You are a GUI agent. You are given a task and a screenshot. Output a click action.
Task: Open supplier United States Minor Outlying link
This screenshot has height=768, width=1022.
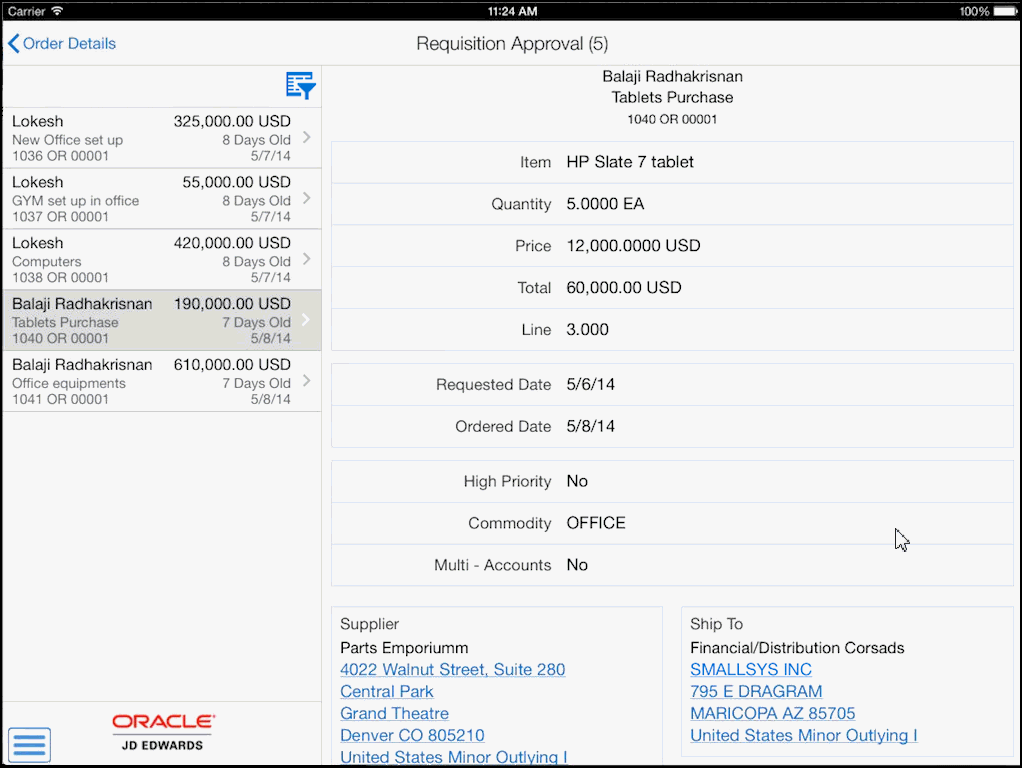click(x=454, y=757)
